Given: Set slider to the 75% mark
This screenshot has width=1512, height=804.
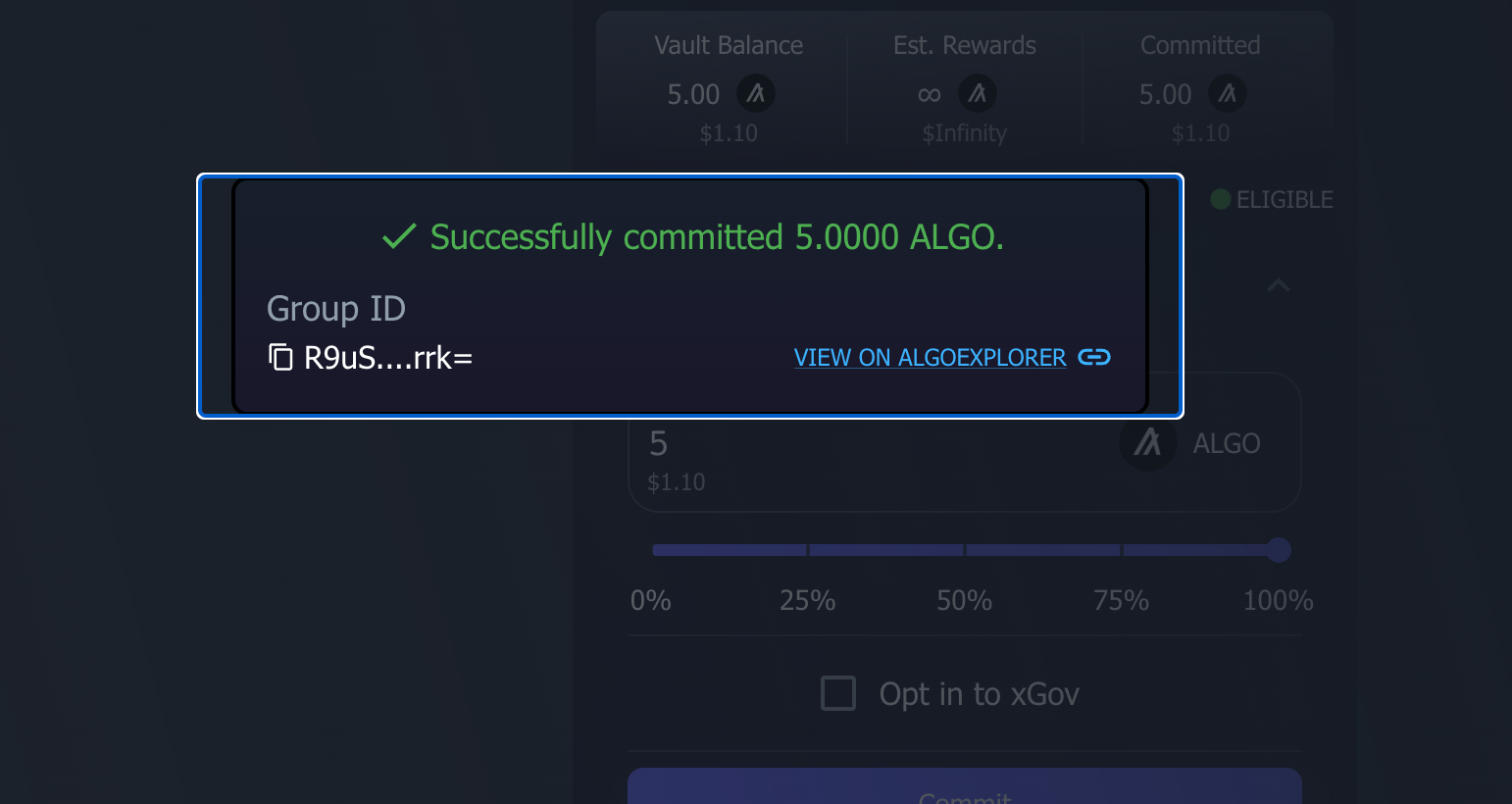Looking at the screenshot, I should (1122, 550).
